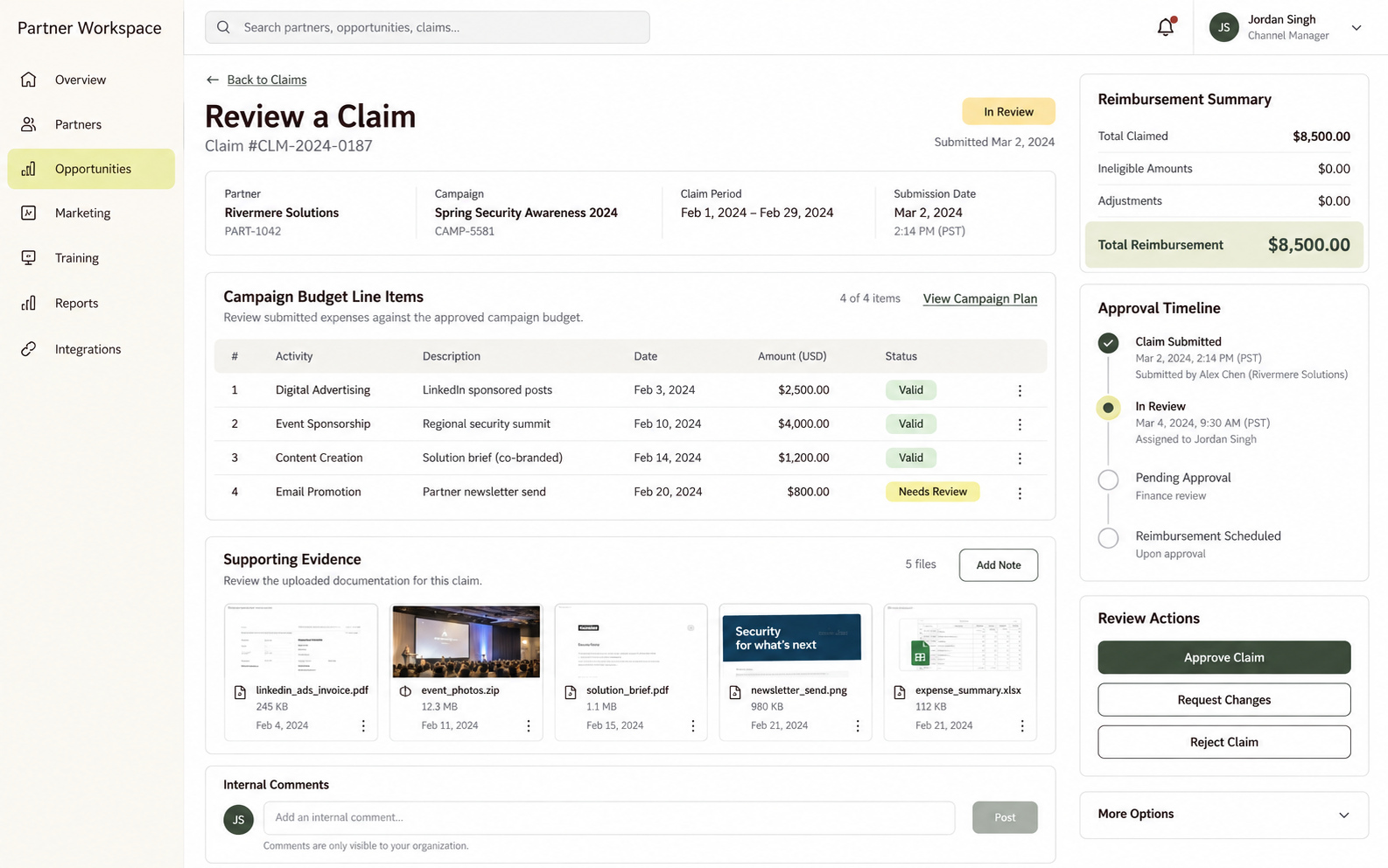Viewport: 1388px width, 868px height.
Task: Select the Reimbursement Scheduled timeline circle
Action: pos(1108,538)
